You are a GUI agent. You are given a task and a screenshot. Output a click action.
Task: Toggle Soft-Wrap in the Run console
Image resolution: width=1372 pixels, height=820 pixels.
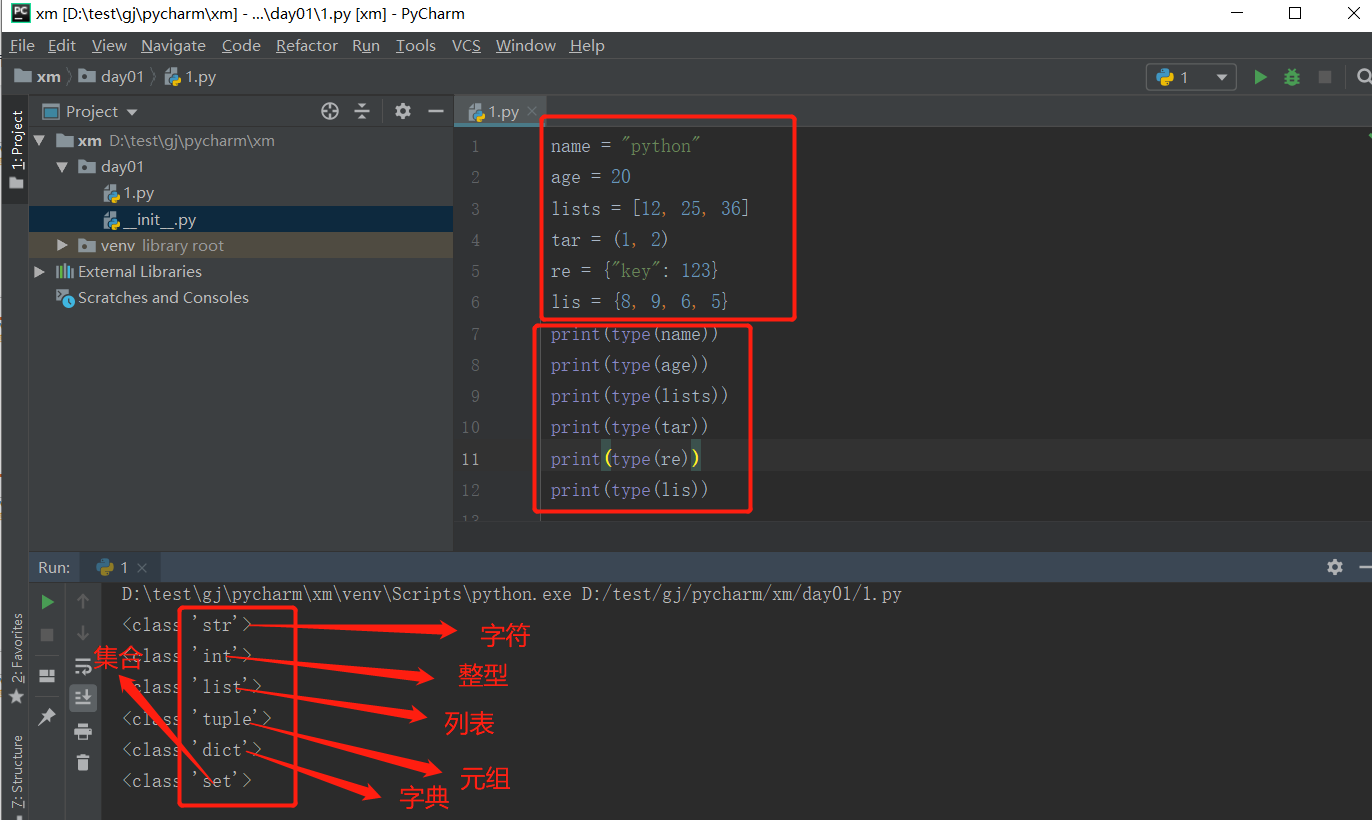tap(83, 666)
